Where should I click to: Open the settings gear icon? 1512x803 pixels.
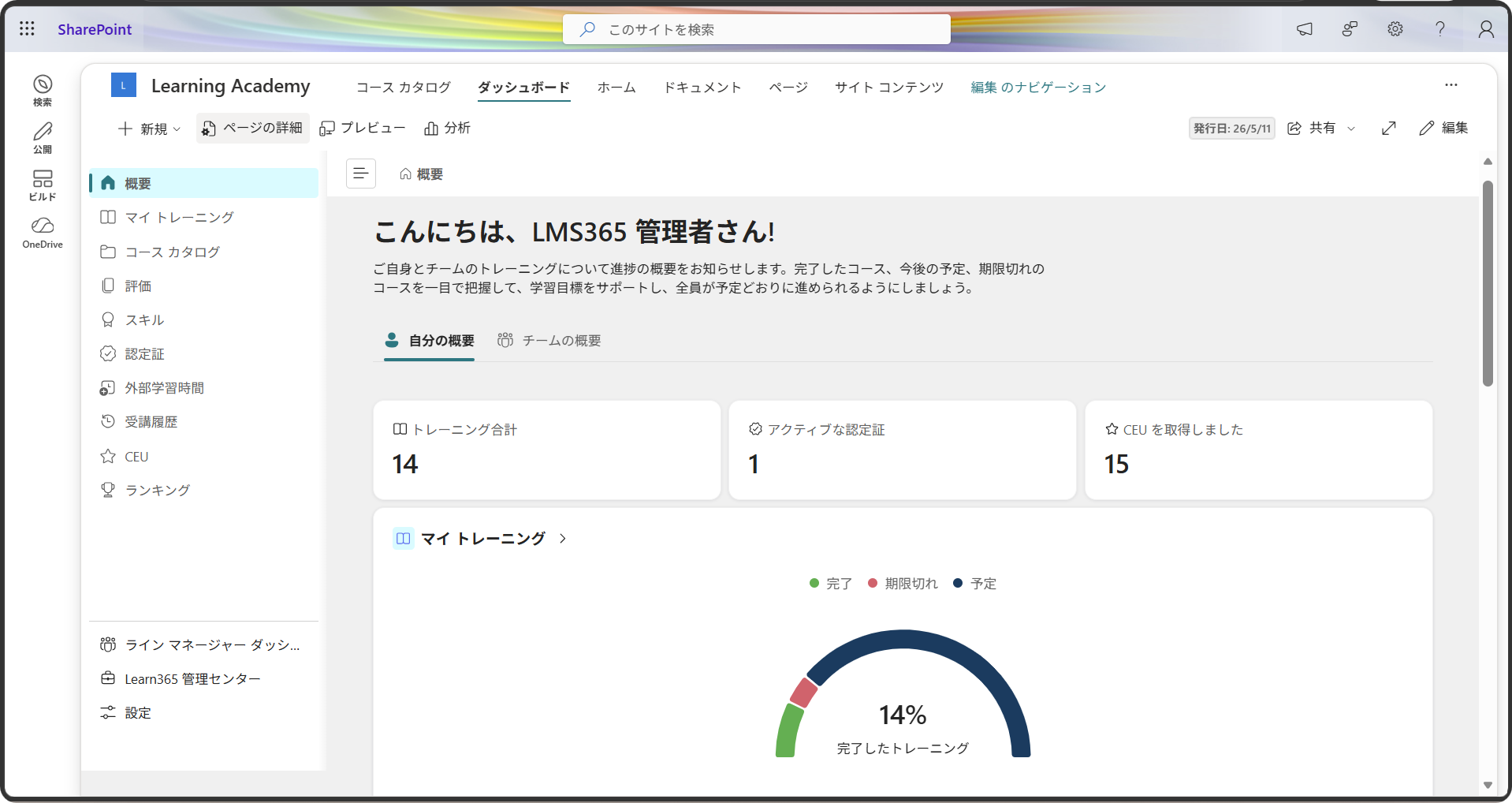click(x=1395, y=29)
